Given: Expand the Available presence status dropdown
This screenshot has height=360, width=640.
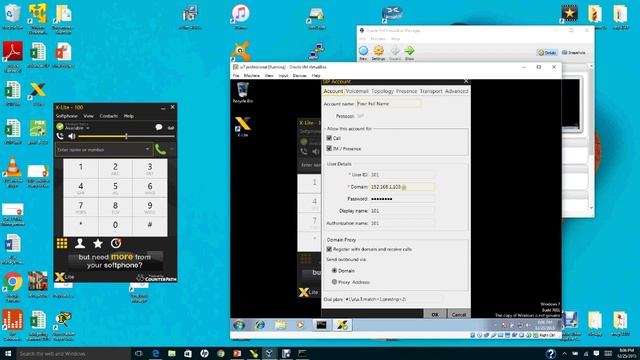Looking at the screenshot, I should (88, 128).
